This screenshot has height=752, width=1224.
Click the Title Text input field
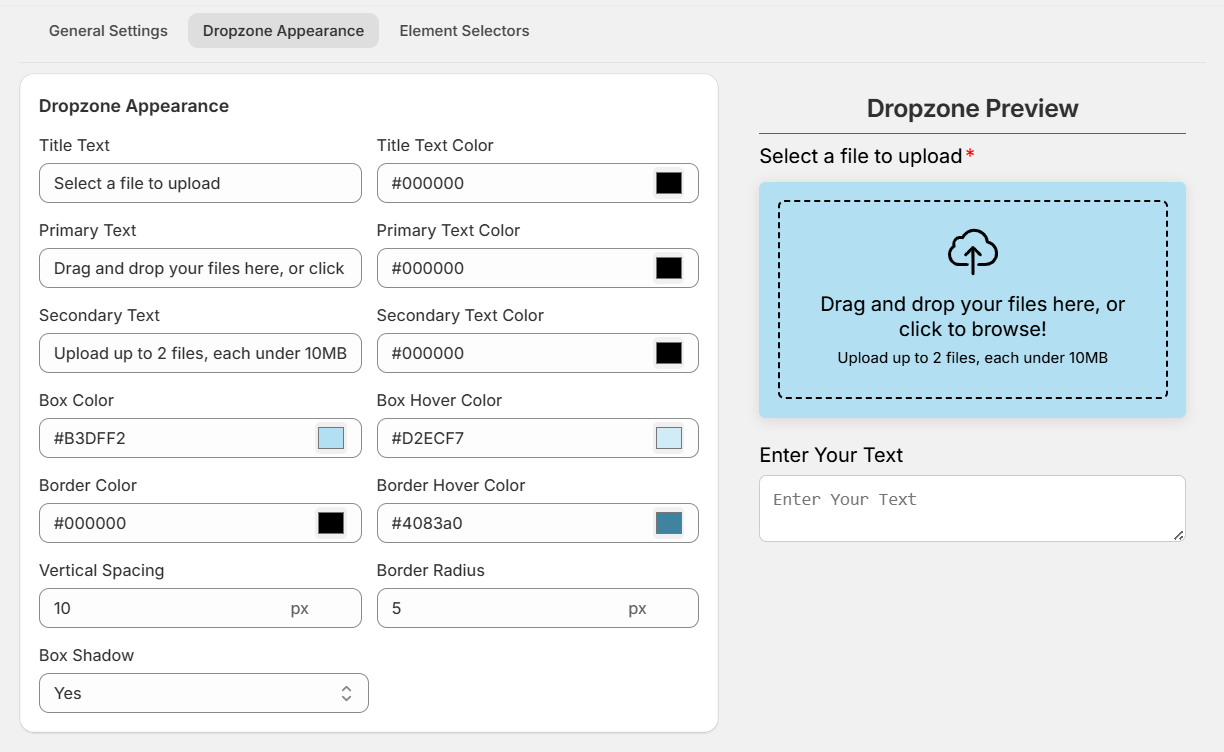[200, 183]
